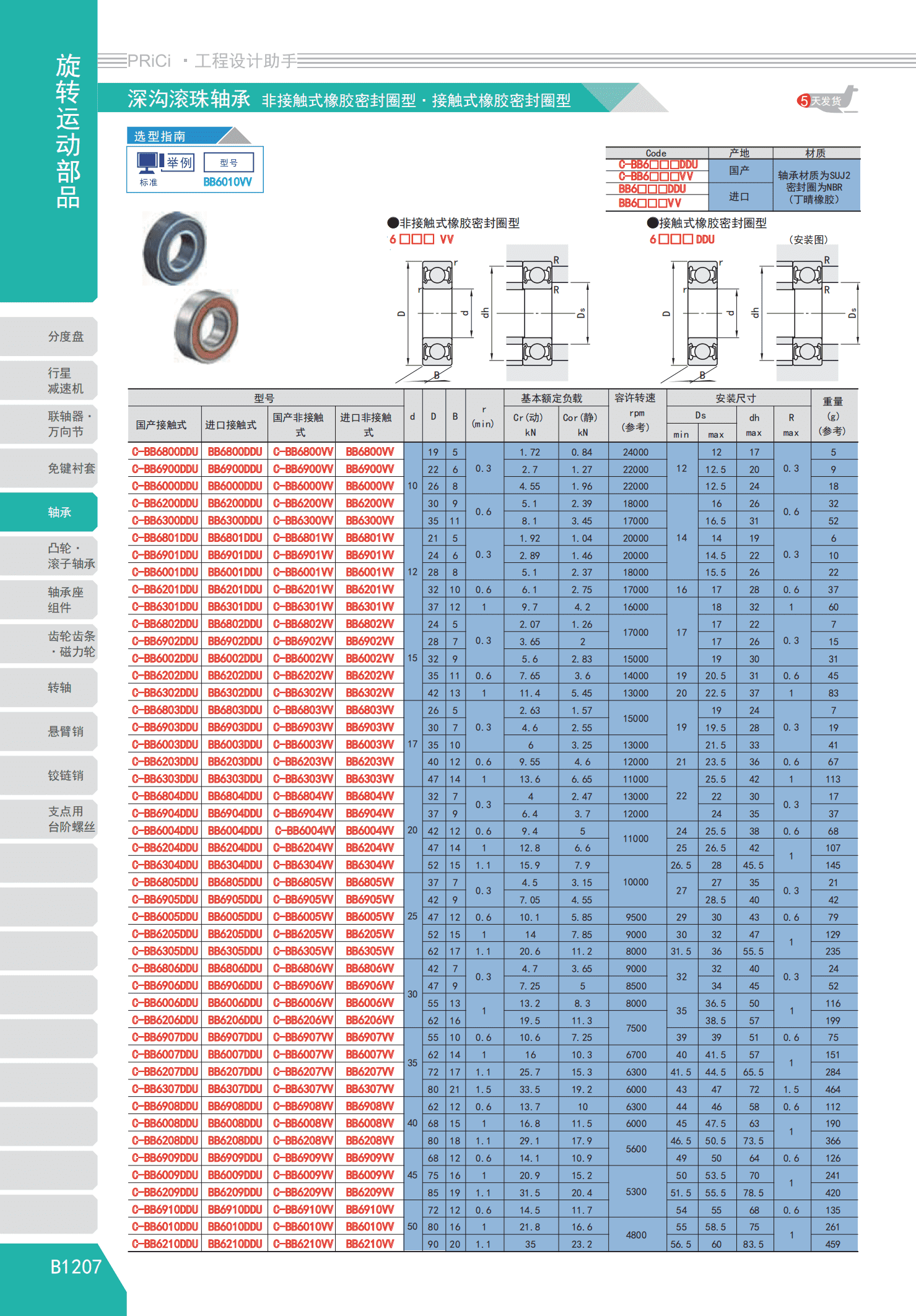Click part number C-BB6206VV

[303, 1020]
